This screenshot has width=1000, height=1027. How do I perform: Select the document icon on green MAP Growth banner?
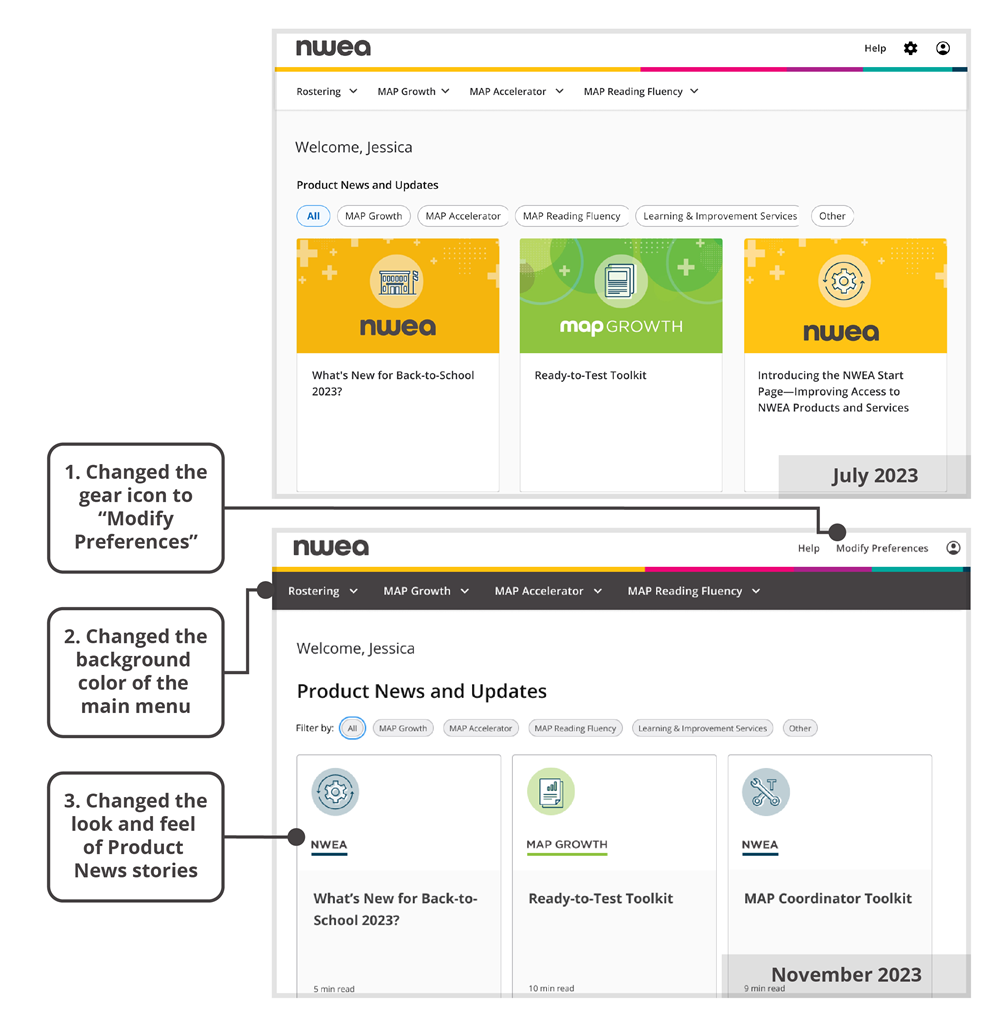pos(620,282)
